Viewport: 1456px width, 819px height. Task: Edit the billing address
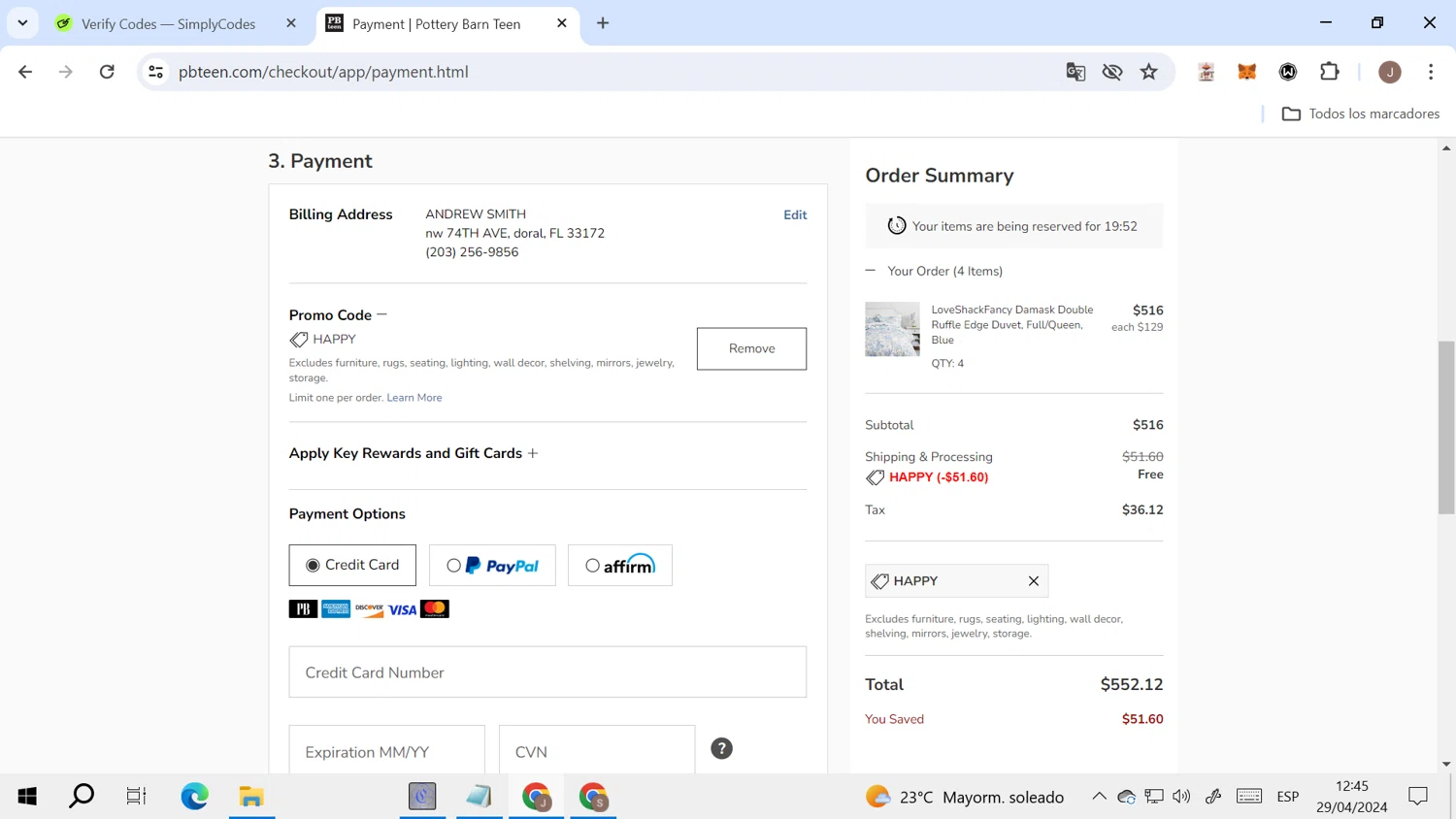(x=795, y=215)
